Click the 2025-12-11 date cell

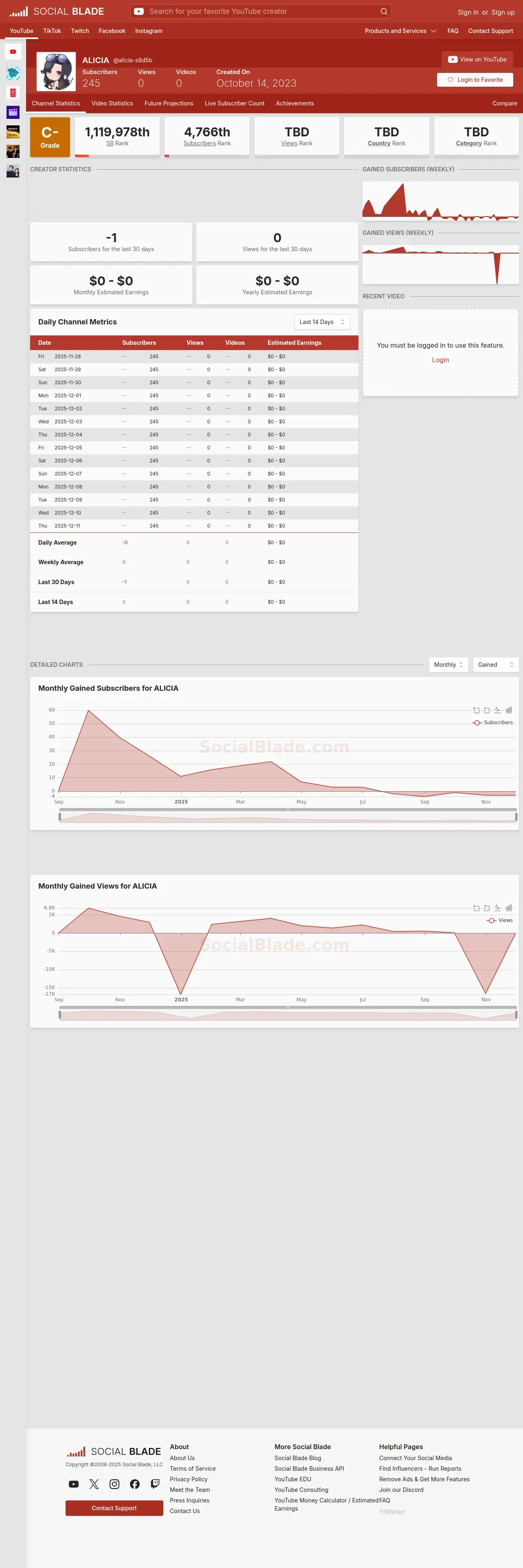click(67, 526)
